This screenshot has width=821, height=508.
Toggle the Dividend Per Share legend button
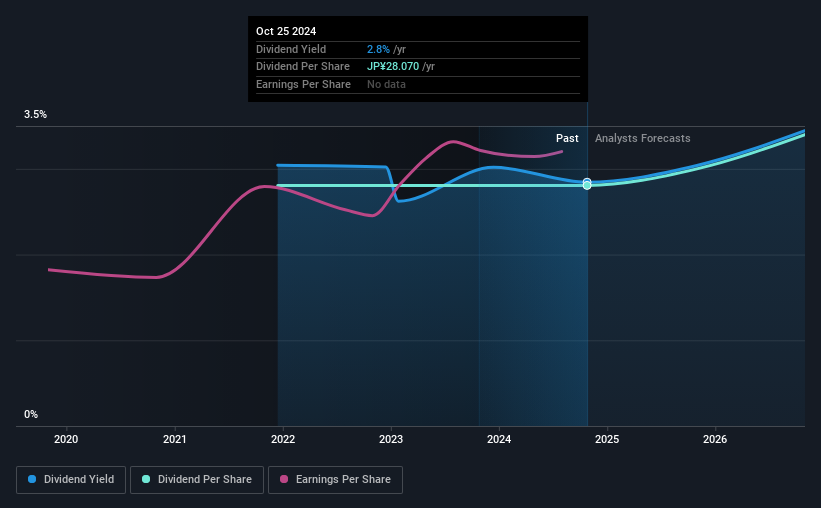[197, 480]
